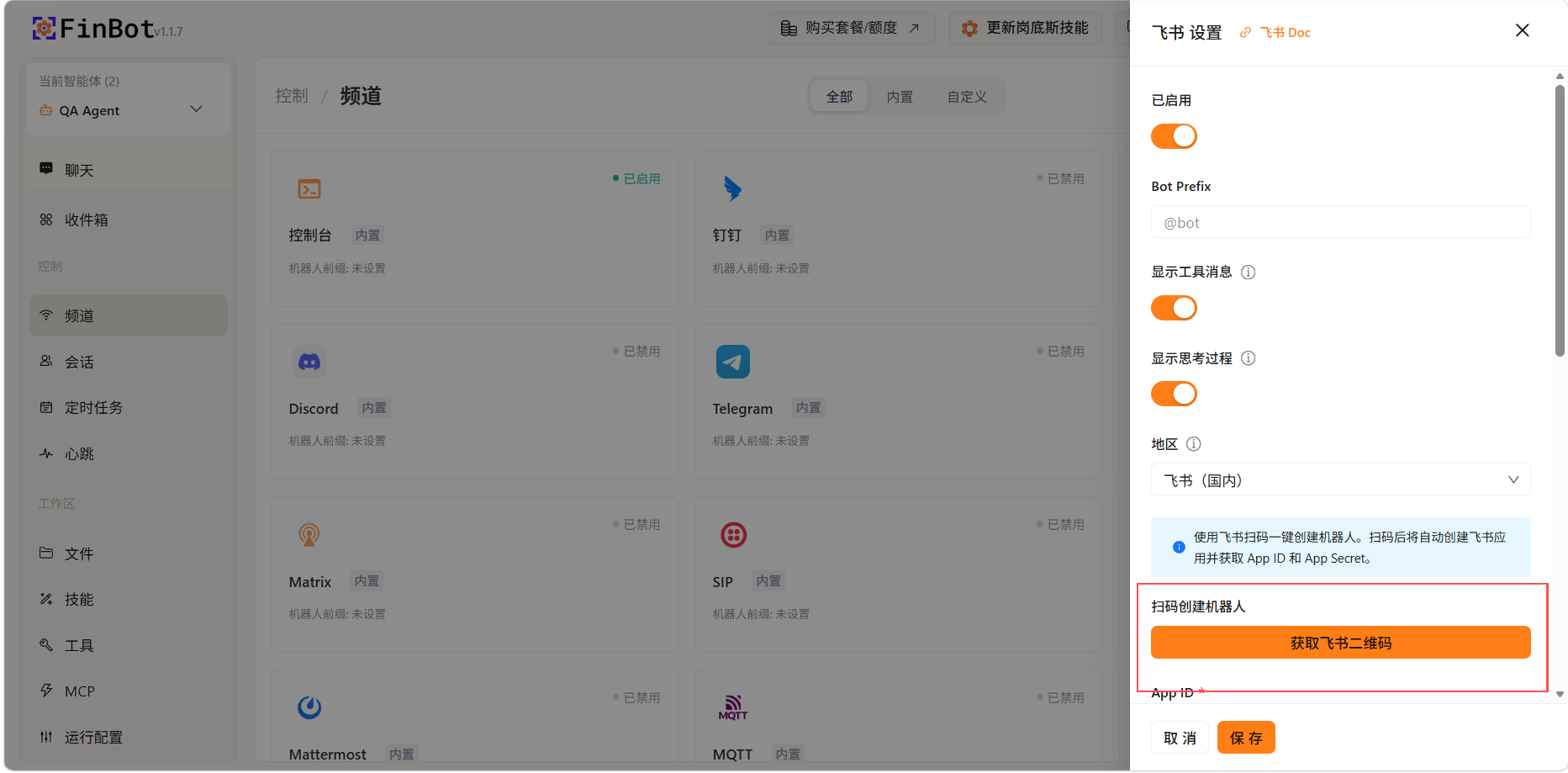The image size is (1568, 773).
Task: Select the 内置 (Built-in) filter tab
Action: point(900,97)
